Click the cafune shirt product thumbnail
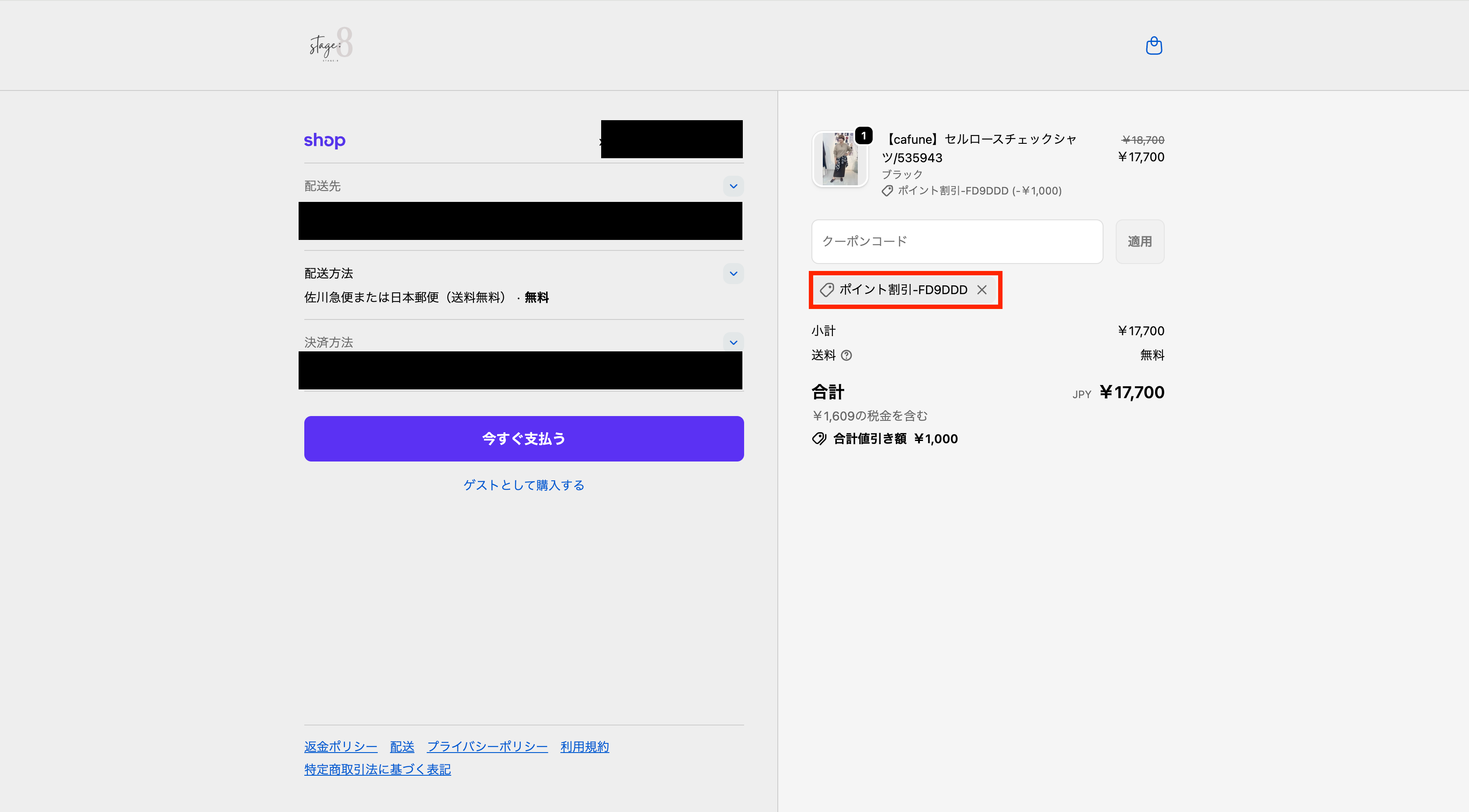Viewport: 1469px width, 812px height. [x=839, y=160]
